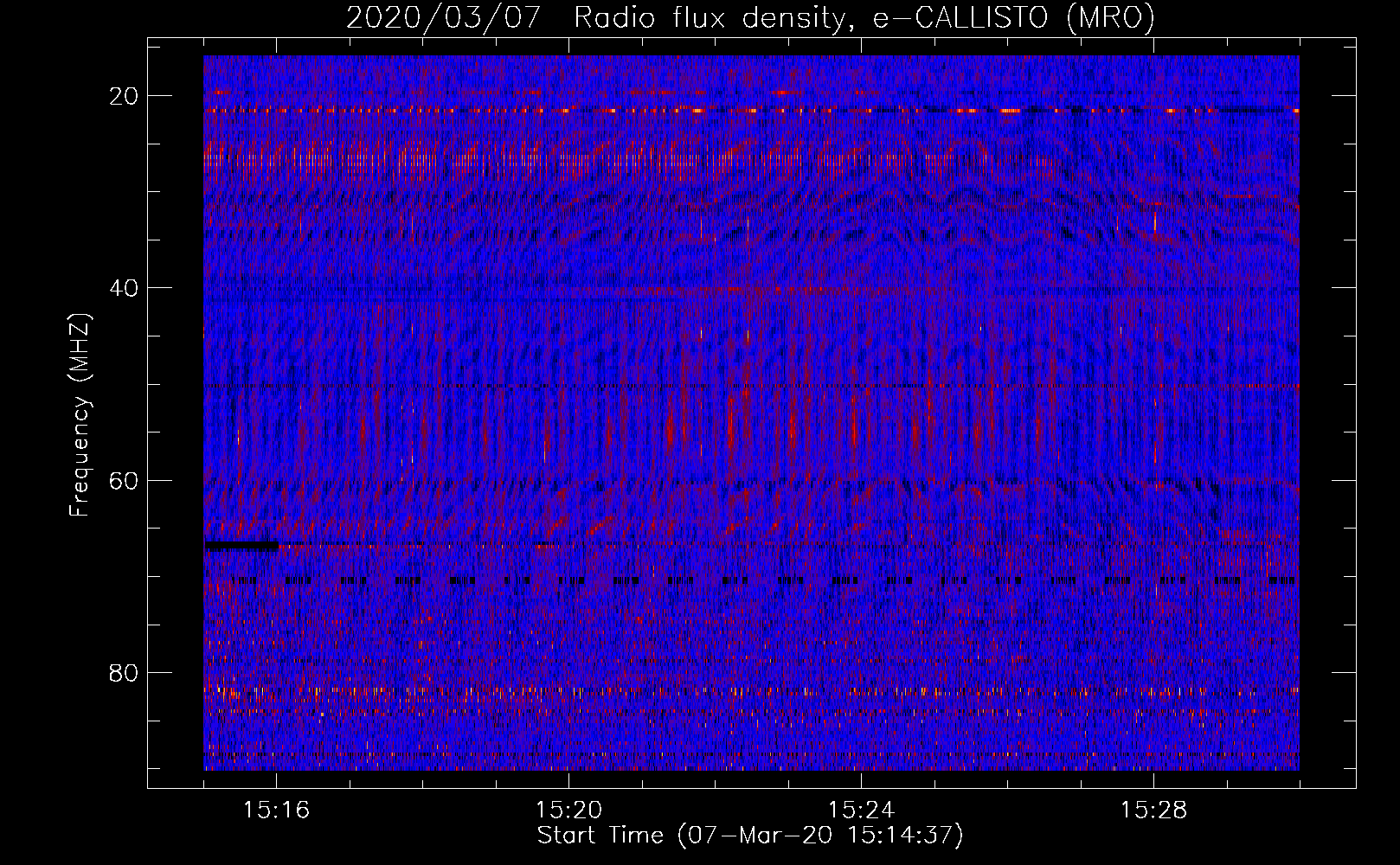Click the frequency axis label "80"
1400x865 pixels.
tap(124, 672)
